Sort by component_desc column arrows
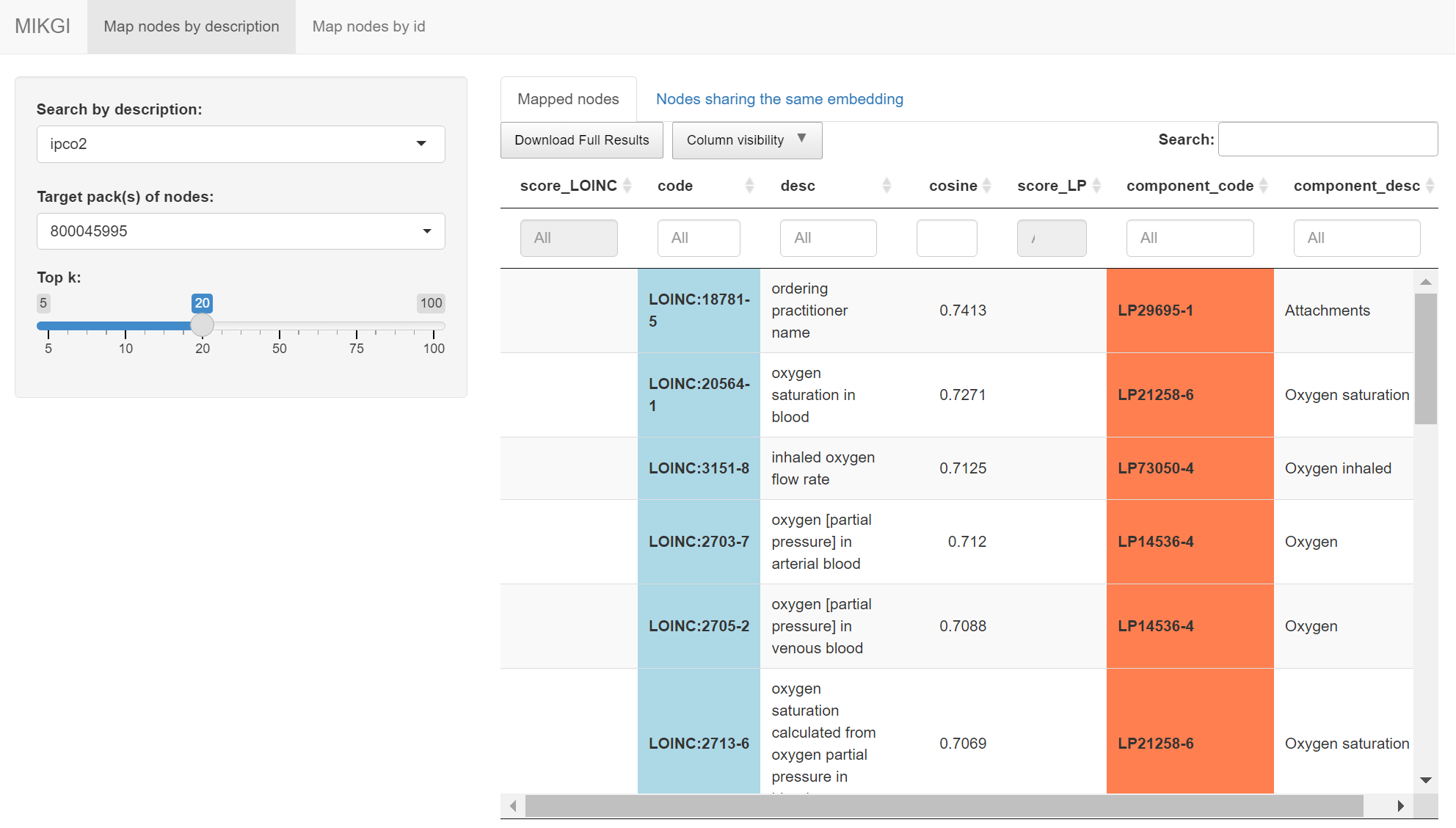This screenshot has width=1456, height=828. click(x=1430, y=186)
